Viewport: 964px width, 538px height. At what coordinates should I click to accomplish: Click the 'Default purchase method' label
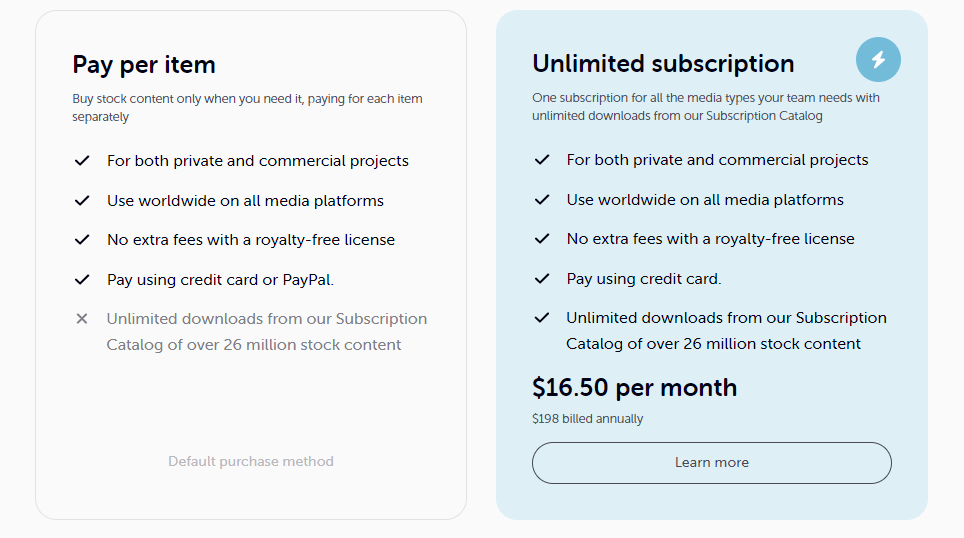[x=251, y=462]
